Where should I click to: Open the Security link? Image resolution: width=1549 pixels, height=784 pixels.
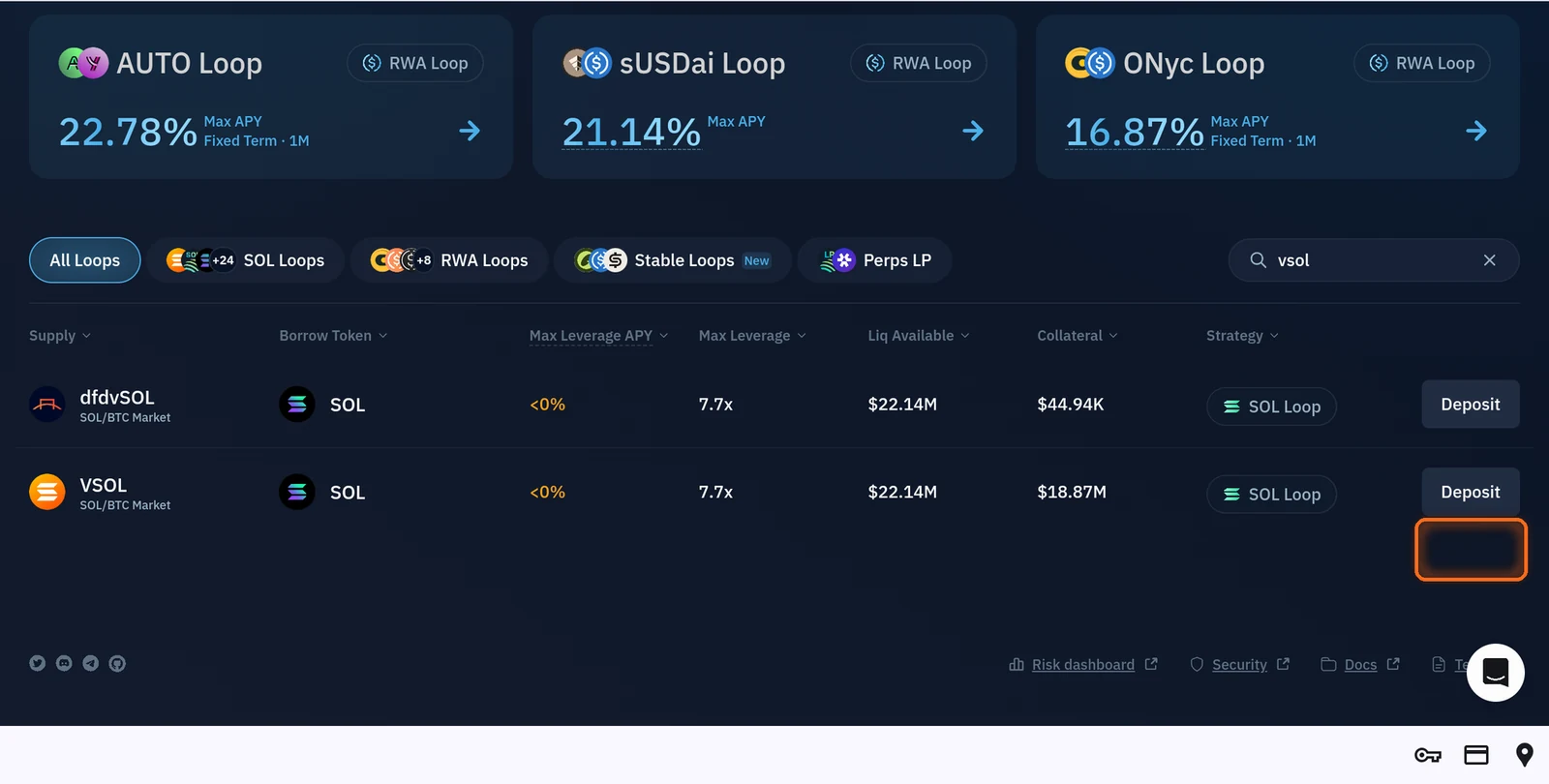click(x=1239, y=665)
